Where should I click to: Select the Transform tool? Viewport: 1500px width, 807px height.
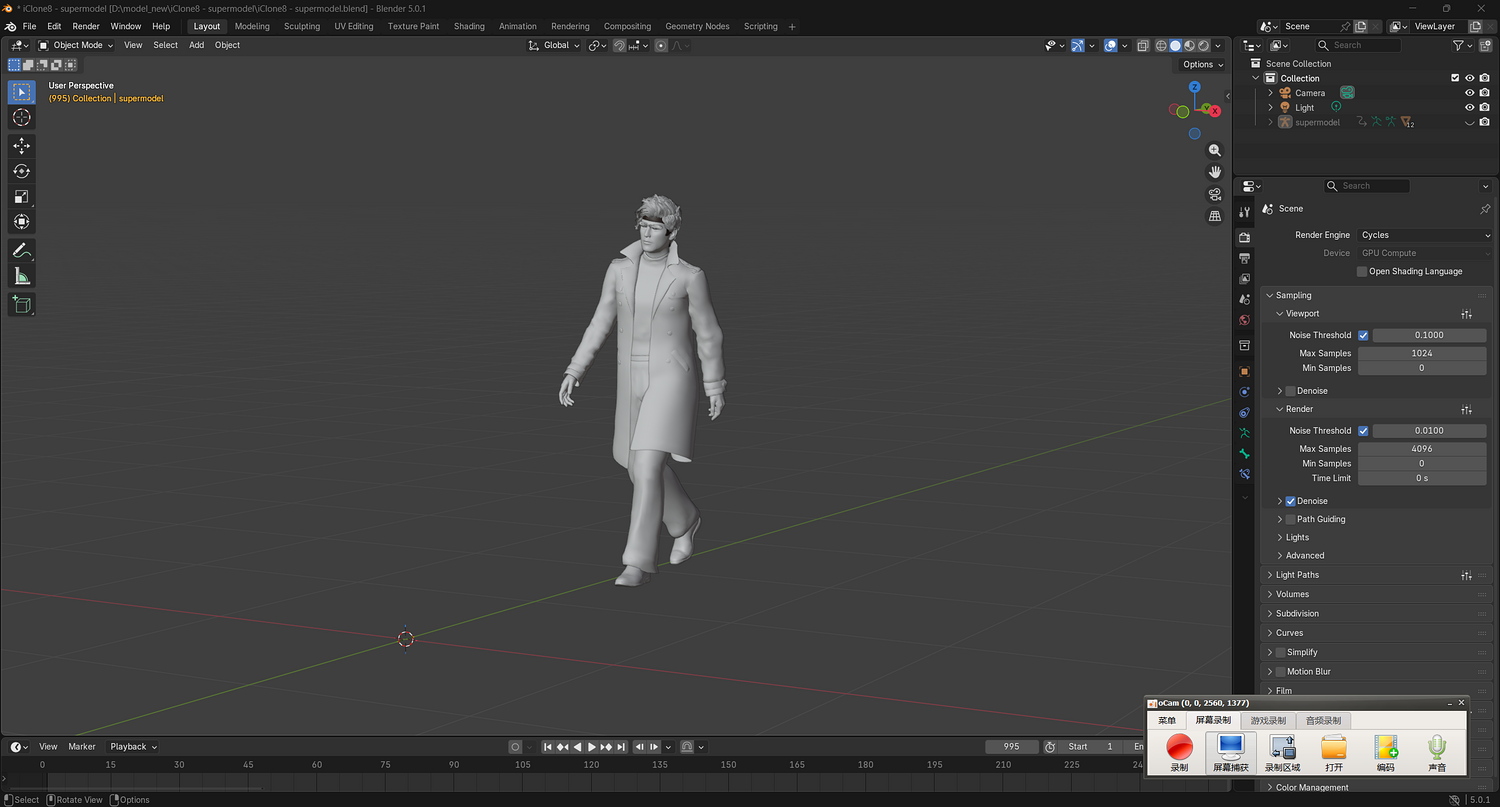click(x=21, y=222)
